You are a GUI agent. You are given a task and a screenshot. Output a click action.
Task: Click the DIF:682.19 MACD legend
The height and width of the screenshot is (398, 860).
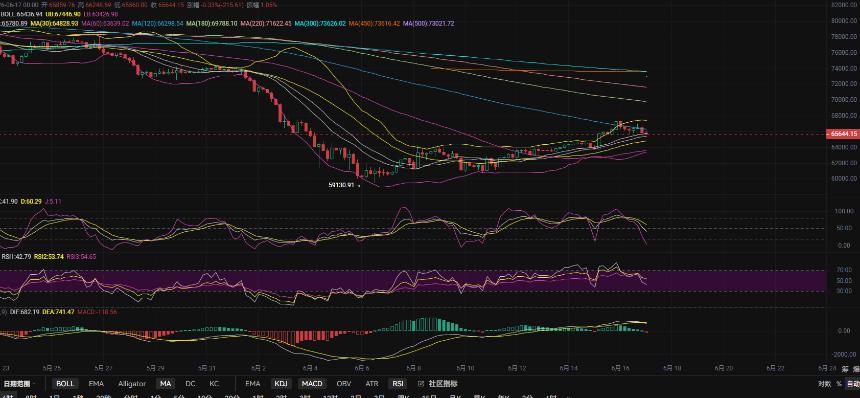[25, 311]
